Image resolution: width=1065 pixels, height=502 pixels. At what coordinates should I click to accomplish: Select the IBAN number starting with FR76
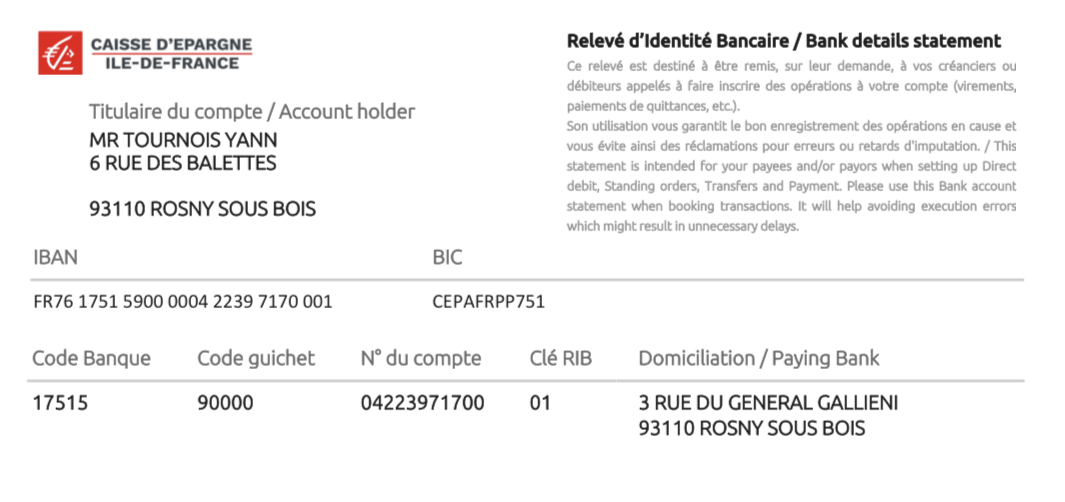183,301
